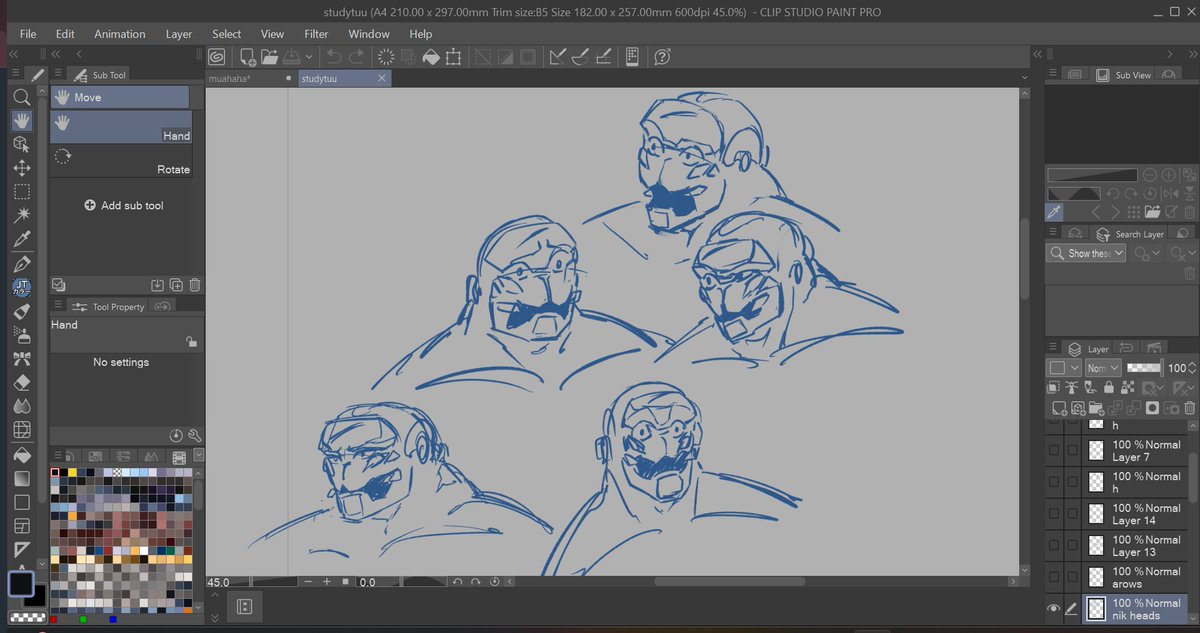Undo the last action
1200x633 pixels.
[334, 58]
